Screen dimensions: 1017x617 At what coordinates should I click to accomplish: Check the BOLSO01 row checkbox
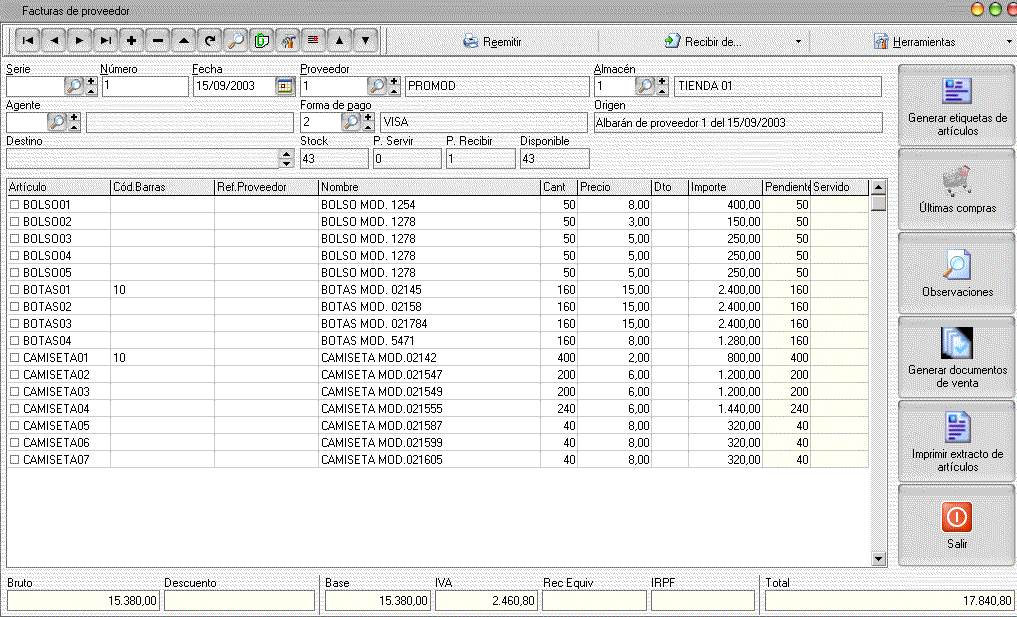[15, 204]
